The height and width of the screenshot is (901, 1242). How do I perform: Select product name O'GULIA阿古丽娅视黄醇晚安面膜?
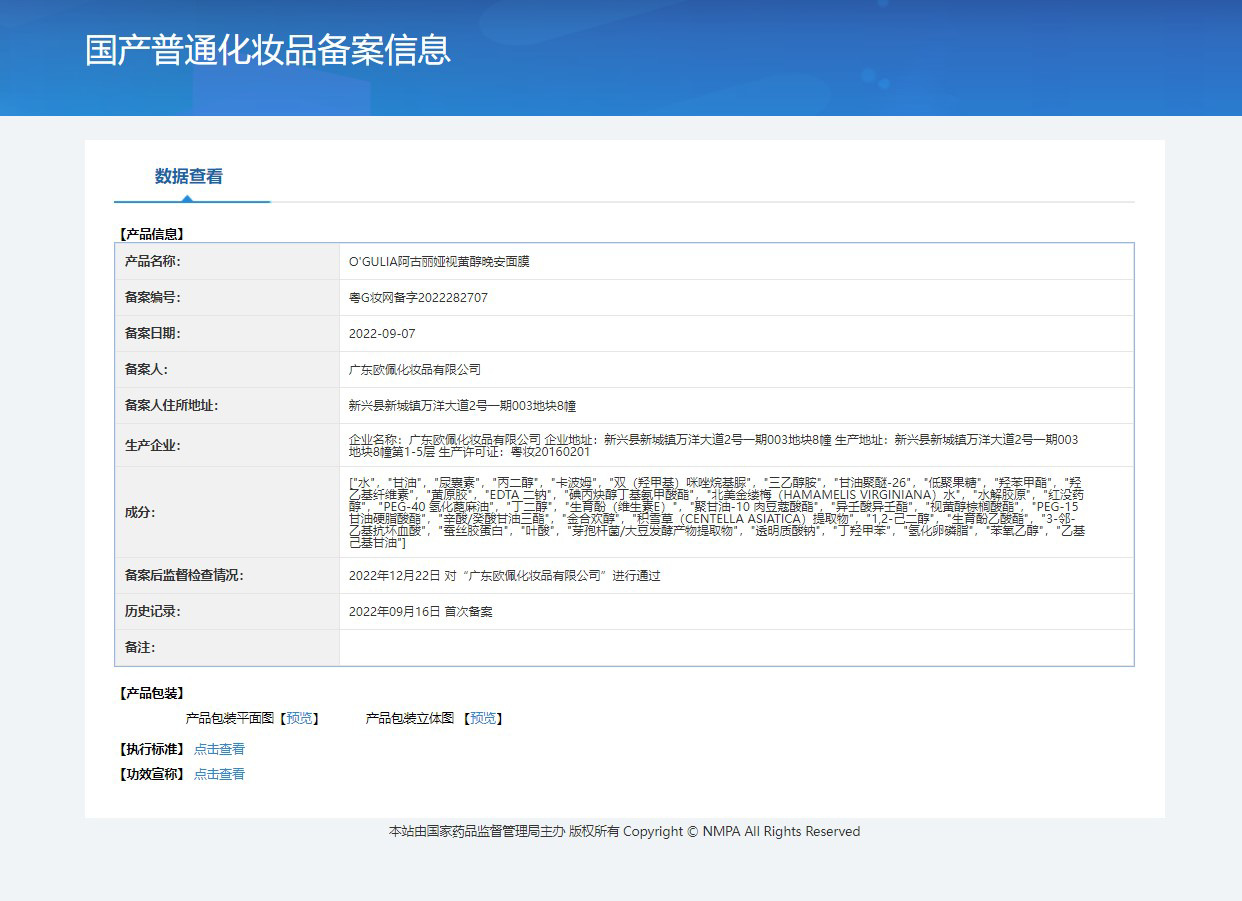(x=439, y=262)
